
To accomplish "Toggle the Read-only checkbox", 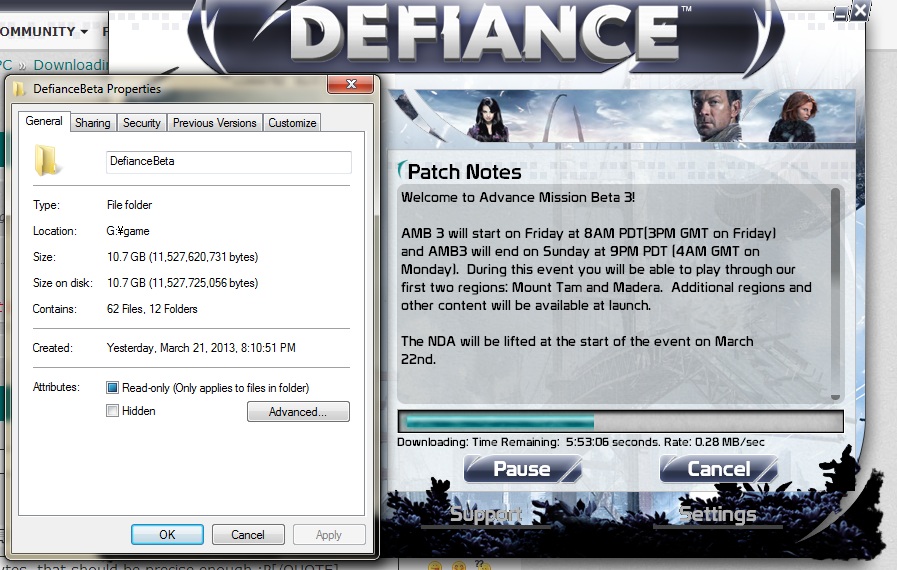I will (x=112, y=388).
